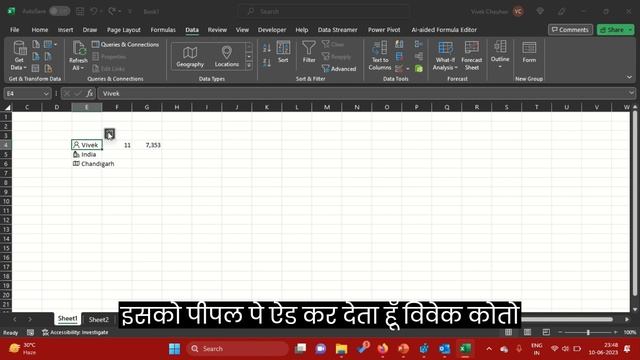Open the Comments pane

(570, 30)
